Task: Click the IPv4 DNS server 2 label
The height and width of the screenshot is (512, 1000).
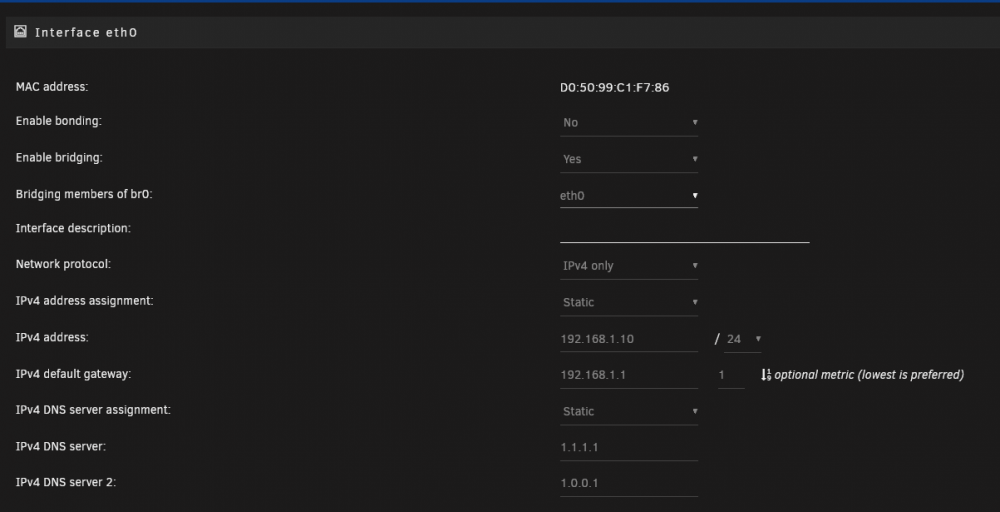Action: tap(66, 482)
